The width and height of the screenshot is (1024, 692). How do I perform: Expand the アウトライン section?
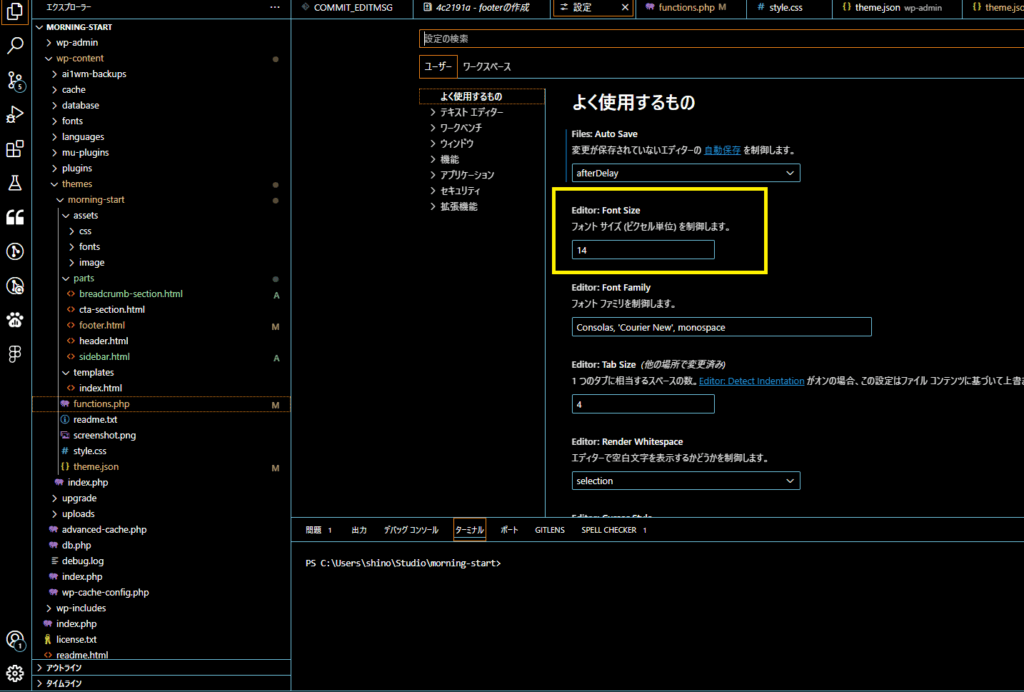pos(161,668)
